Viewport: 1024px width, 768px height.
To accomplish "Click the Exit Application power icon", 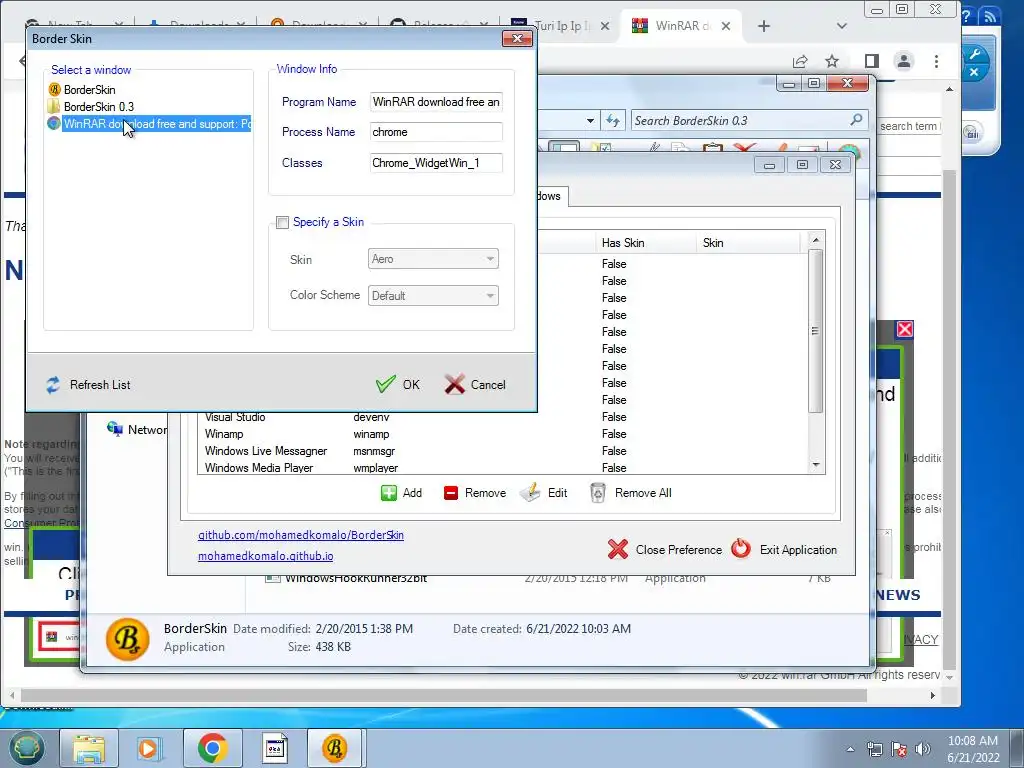I will pos(741,549).
